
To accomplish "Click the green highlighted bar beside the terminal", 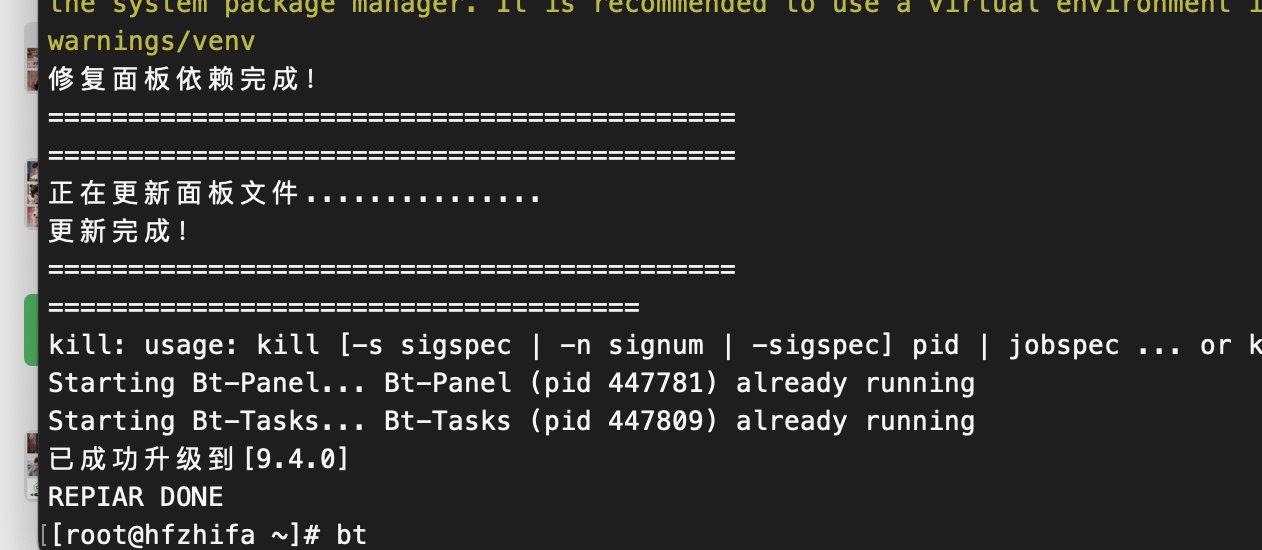I will [30, 329].
